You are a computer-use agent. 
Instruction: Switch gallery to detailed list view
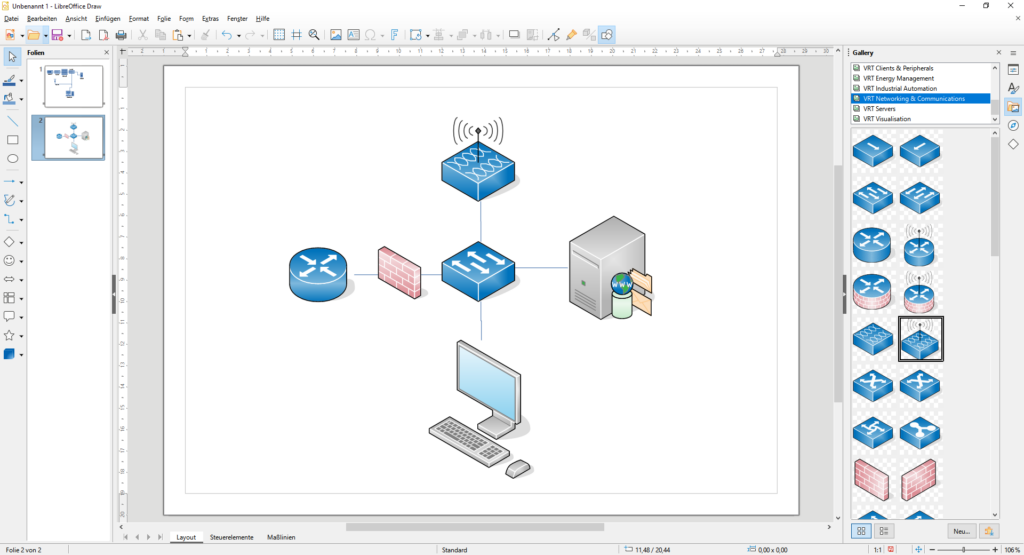[x=884, y=531]
